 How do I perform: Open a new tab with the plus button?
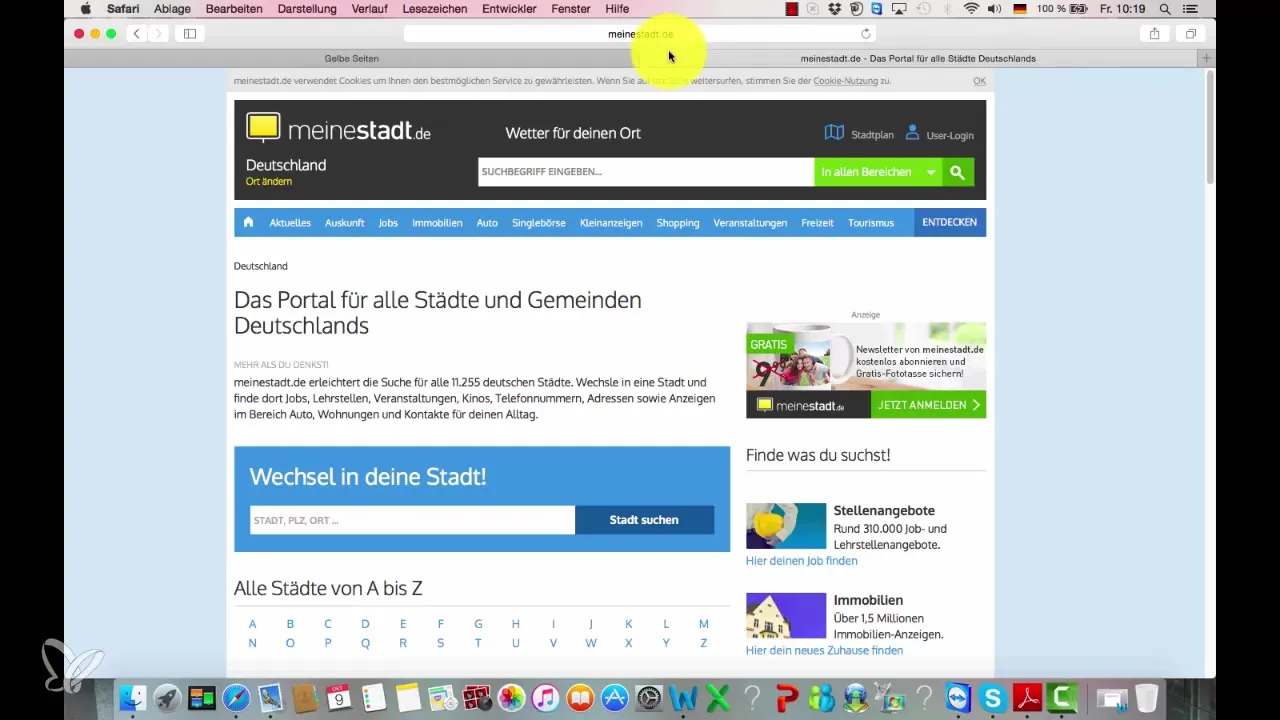(1207, 58)
